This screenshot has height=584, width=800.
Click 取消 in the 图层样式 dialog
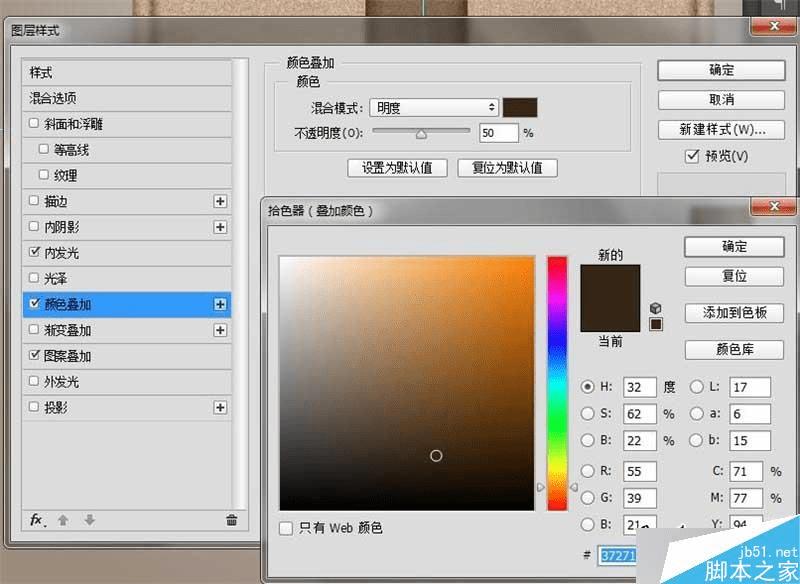(721, 100)
